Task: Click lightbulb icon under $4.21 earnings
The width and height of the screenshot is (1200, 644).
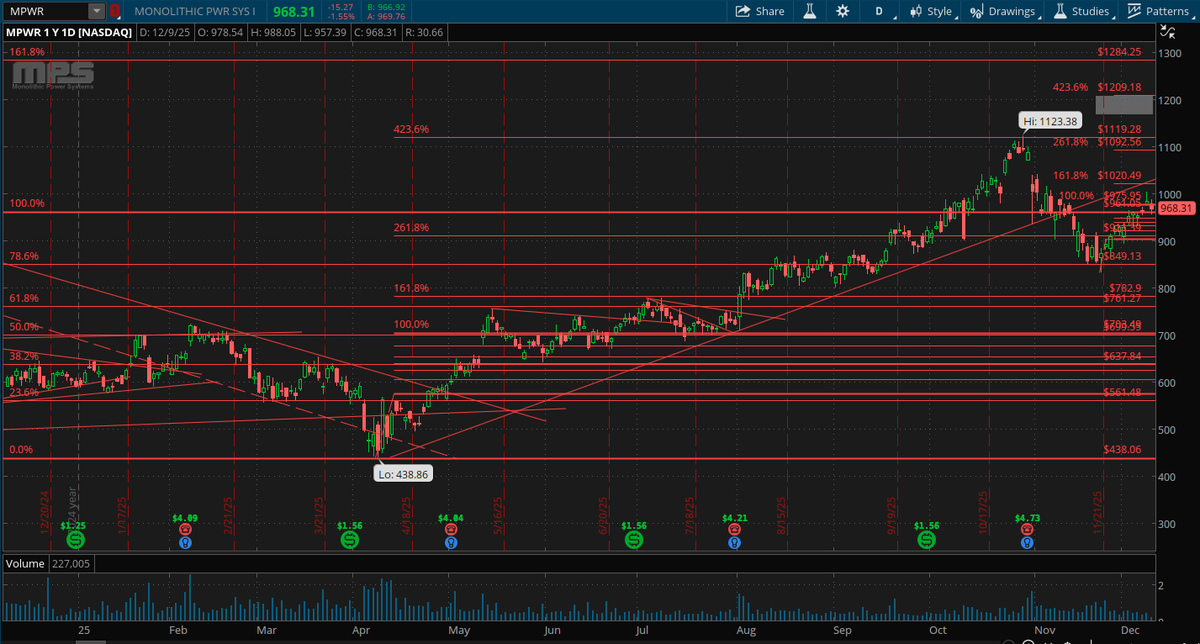Action: 735,541
